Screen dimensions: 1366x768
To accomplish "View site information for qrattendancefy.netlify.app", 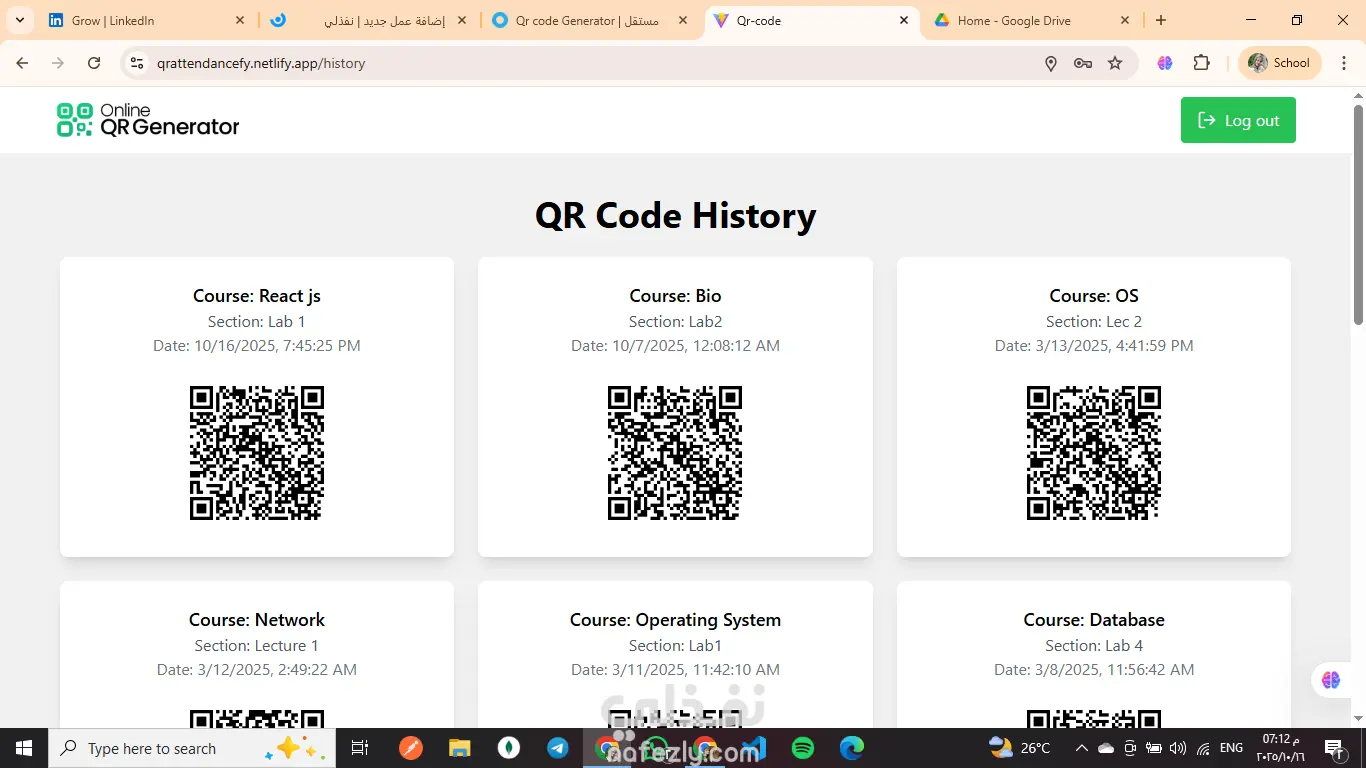I will coord(138,63).
